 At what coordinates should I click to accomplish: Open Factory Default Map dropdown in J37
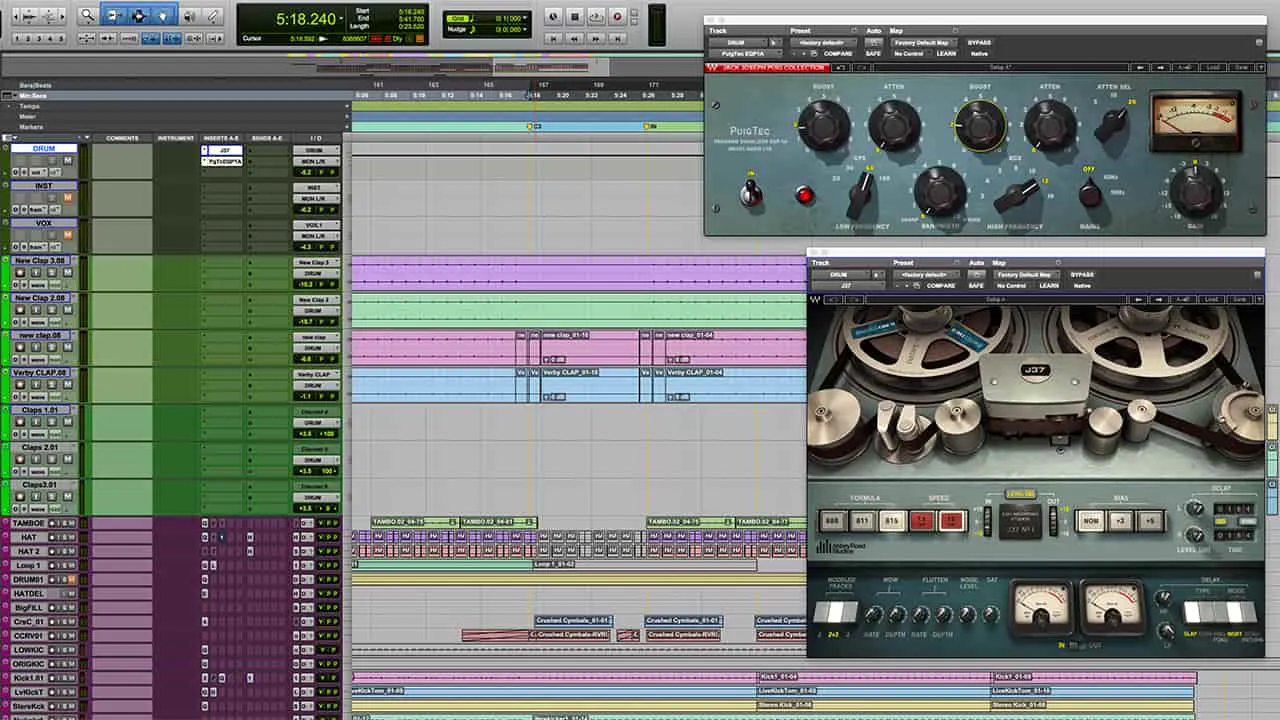point(1026,274)
